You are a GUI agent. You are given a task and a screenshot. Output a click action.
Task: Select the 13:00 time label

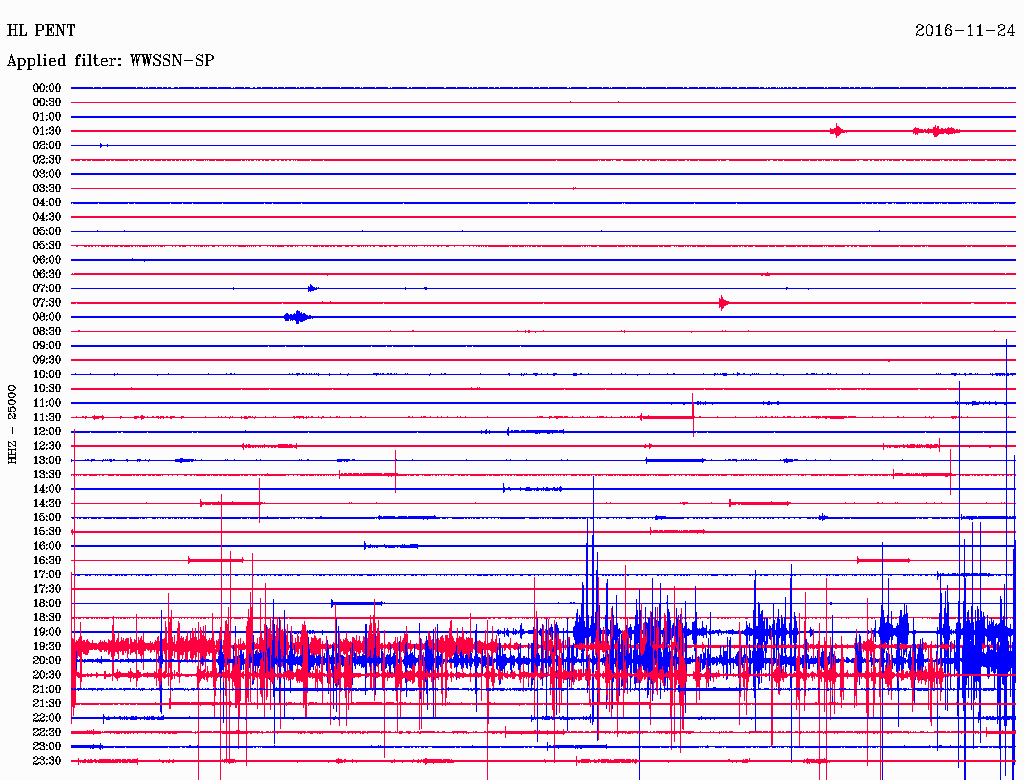coord(47,461)
